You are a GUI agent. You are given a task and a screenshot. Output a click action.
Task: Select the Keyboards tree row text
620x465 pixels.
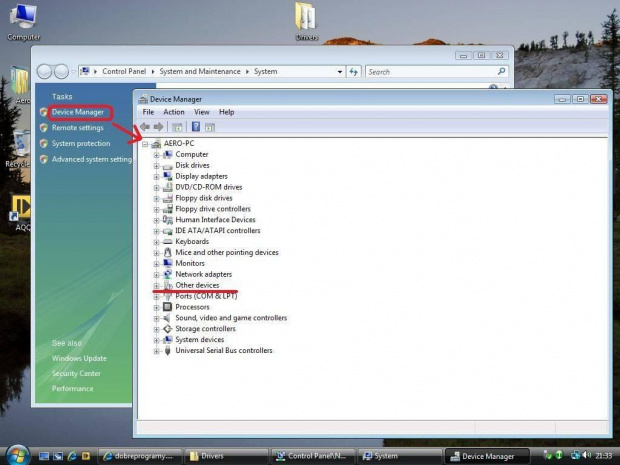point(192,241)
